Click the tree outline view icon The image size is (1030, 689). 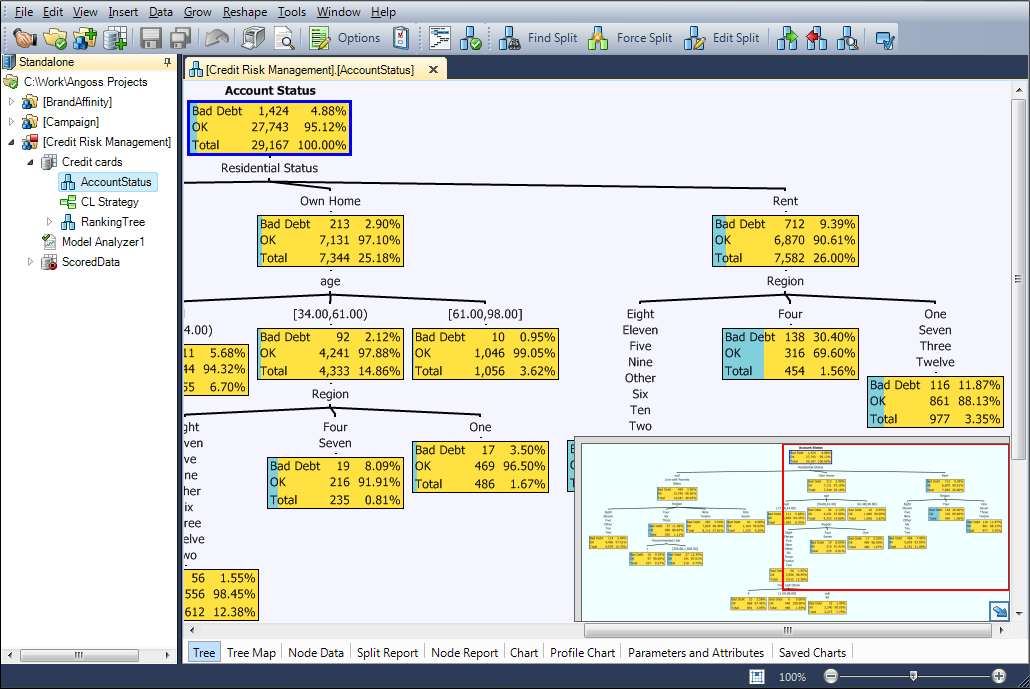tap(439, 39)
